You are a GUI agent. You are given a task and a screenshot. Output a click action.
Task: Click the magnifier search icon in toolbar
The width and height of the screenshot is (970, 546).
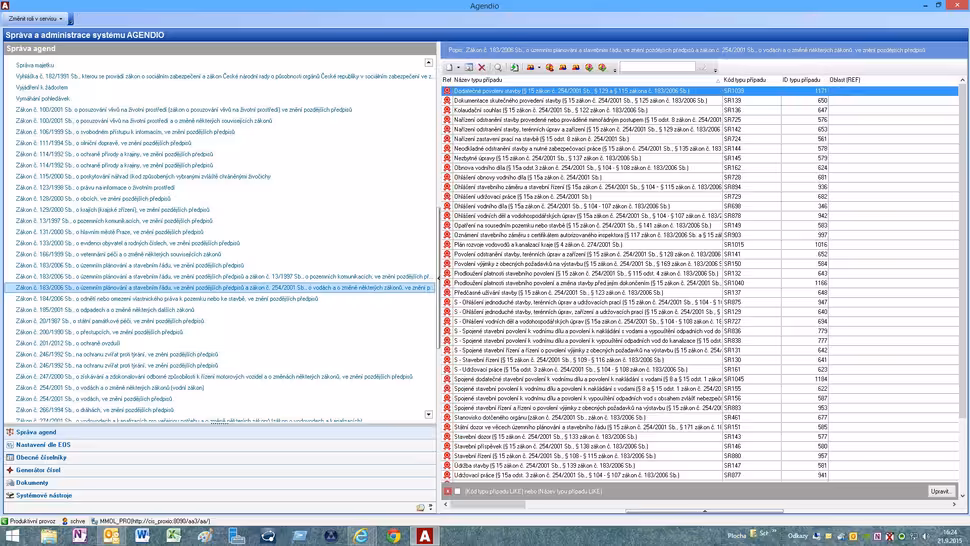pyautogui.click(x=497, y=68)
